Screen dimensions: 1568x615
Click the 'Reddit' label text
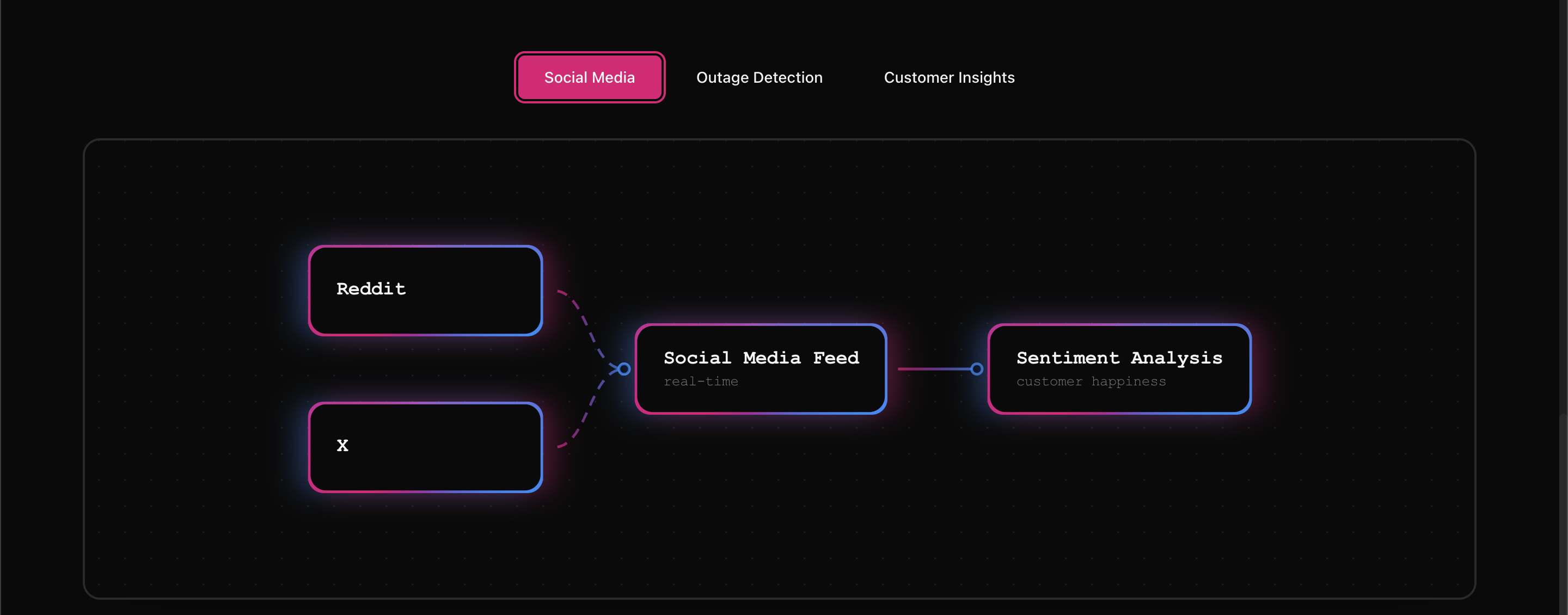[x=371, y=289]
